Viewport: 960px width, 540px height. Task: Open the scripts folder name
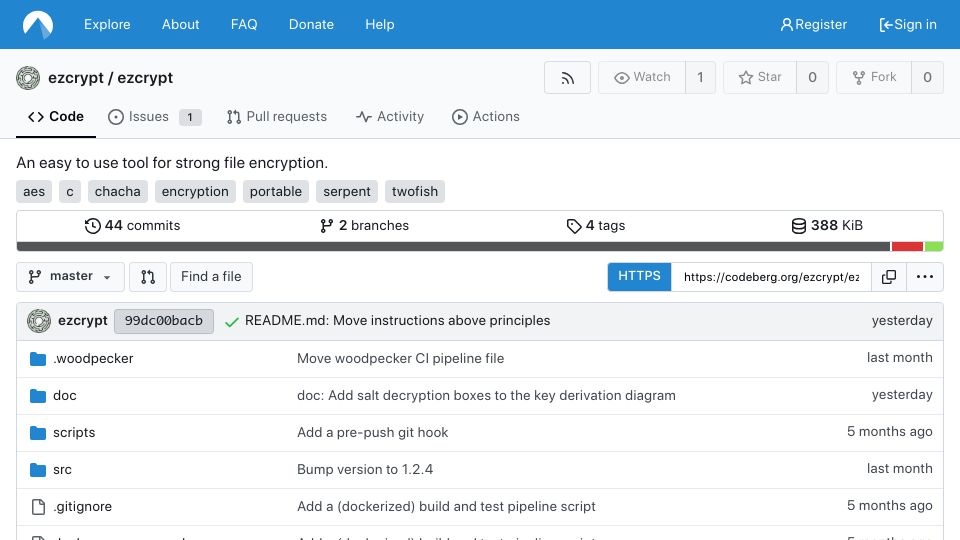click(x=74, y=433)
